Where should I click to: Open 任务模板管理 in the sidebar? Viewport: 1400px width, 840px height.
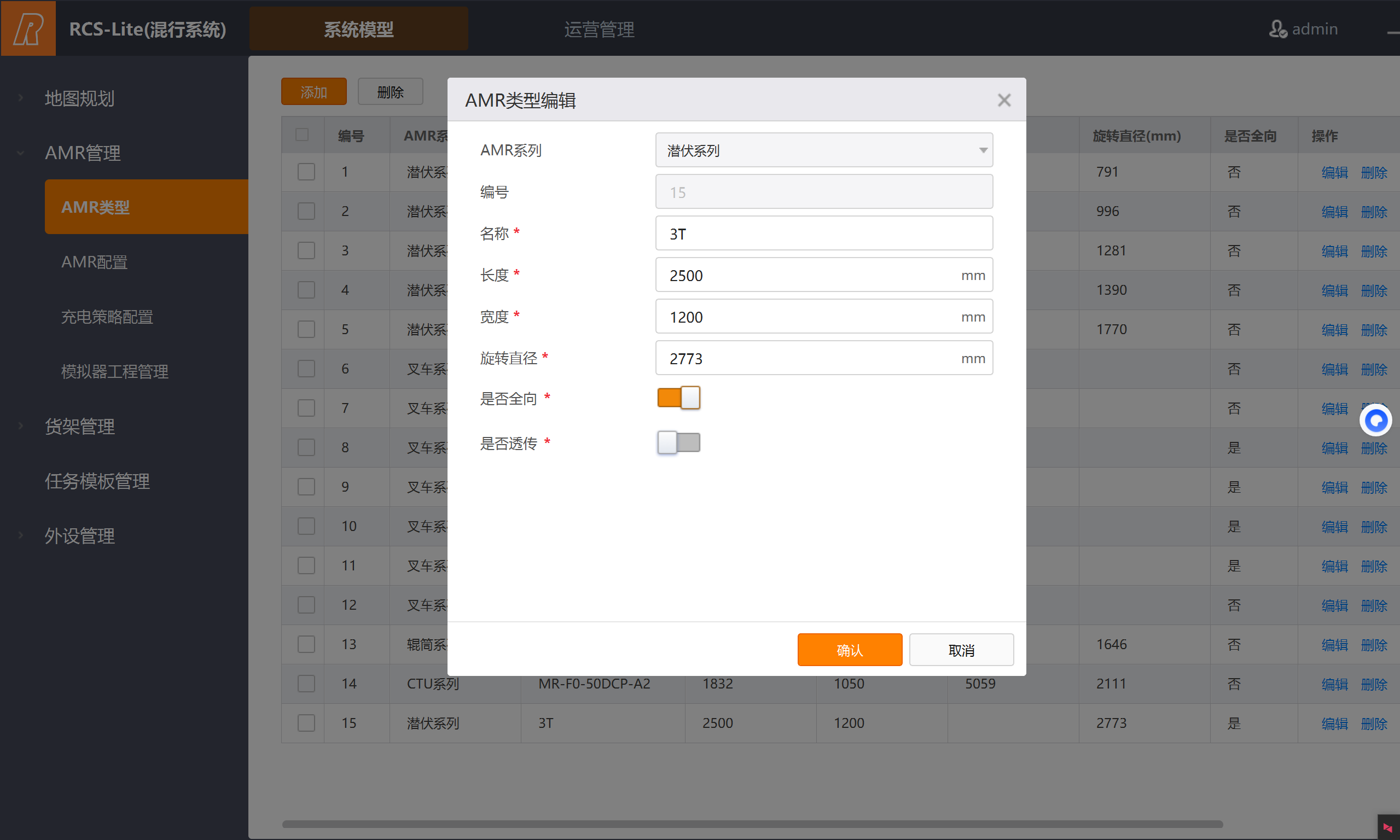(97, 481)
